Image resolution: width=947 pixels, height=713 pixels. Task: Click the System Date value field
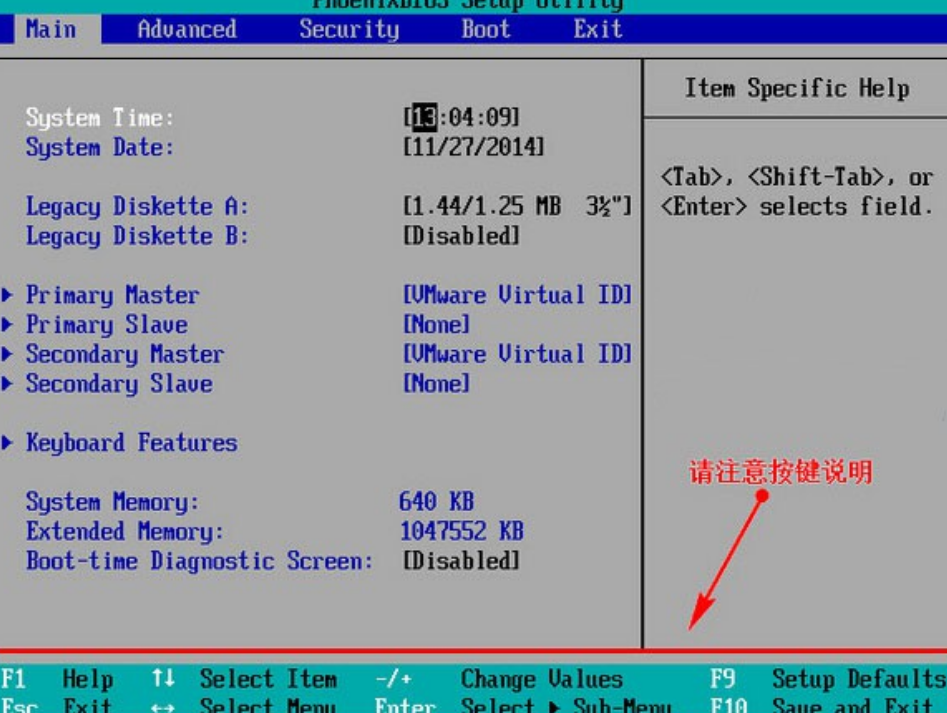[474, 148]
